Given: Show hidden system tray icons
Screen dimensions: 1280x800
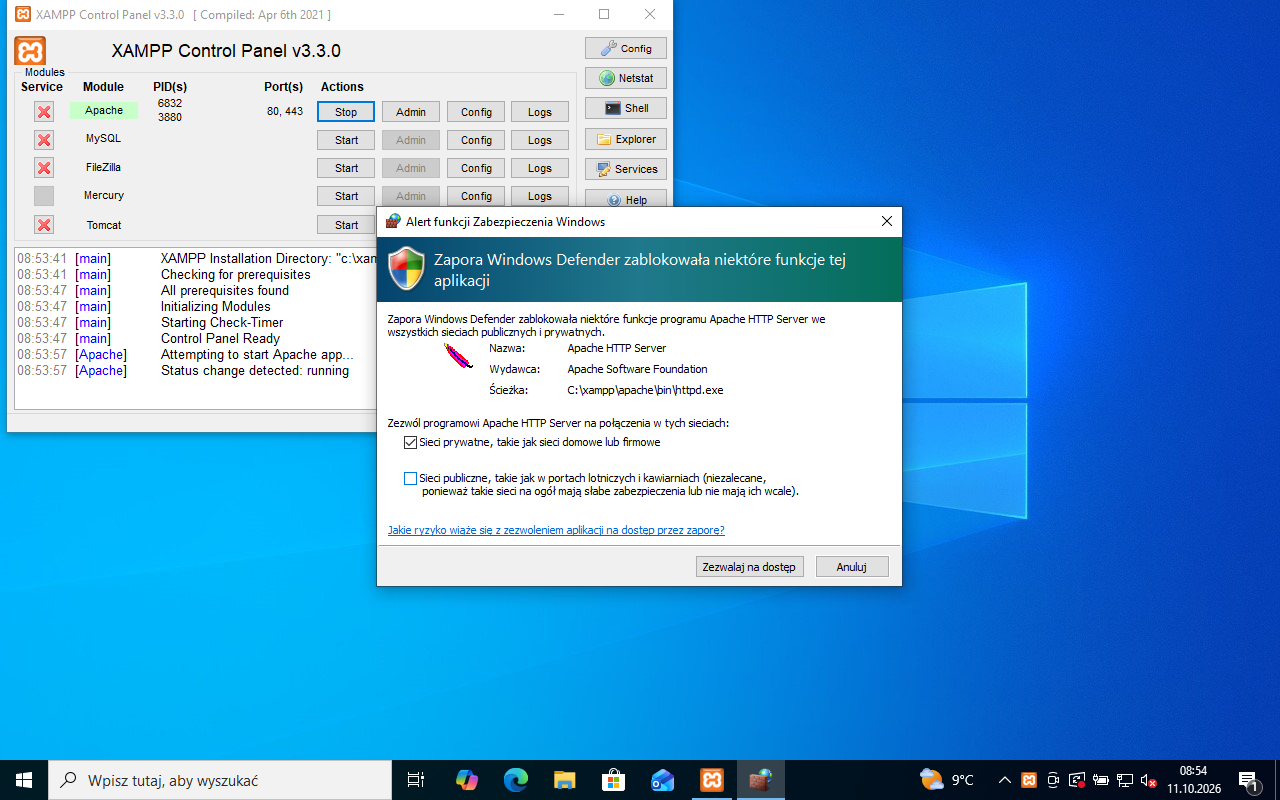Looking at the screenshot, I should [1003, 780].
